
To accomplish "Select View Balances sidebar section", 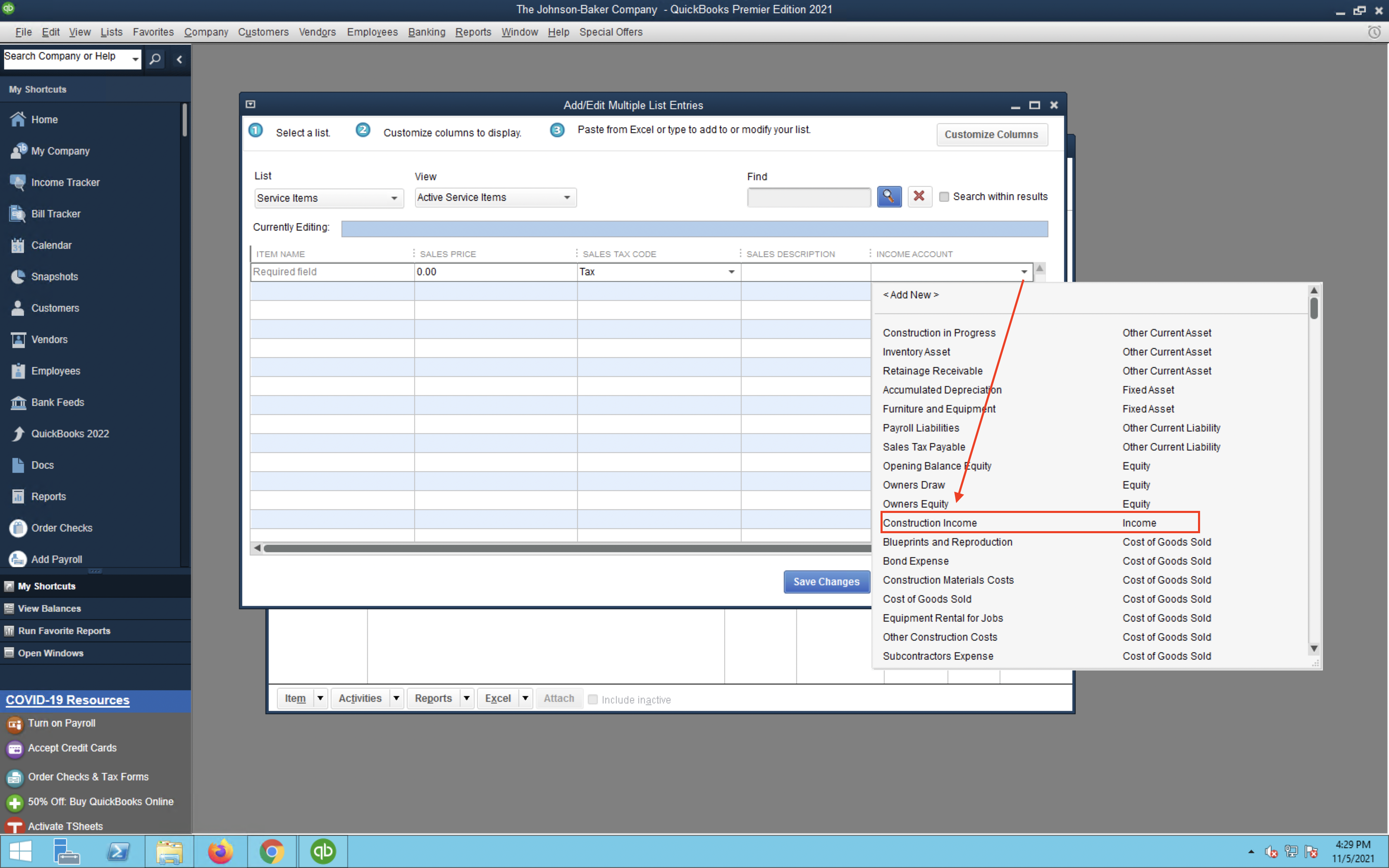I will [x=95, y=608].
